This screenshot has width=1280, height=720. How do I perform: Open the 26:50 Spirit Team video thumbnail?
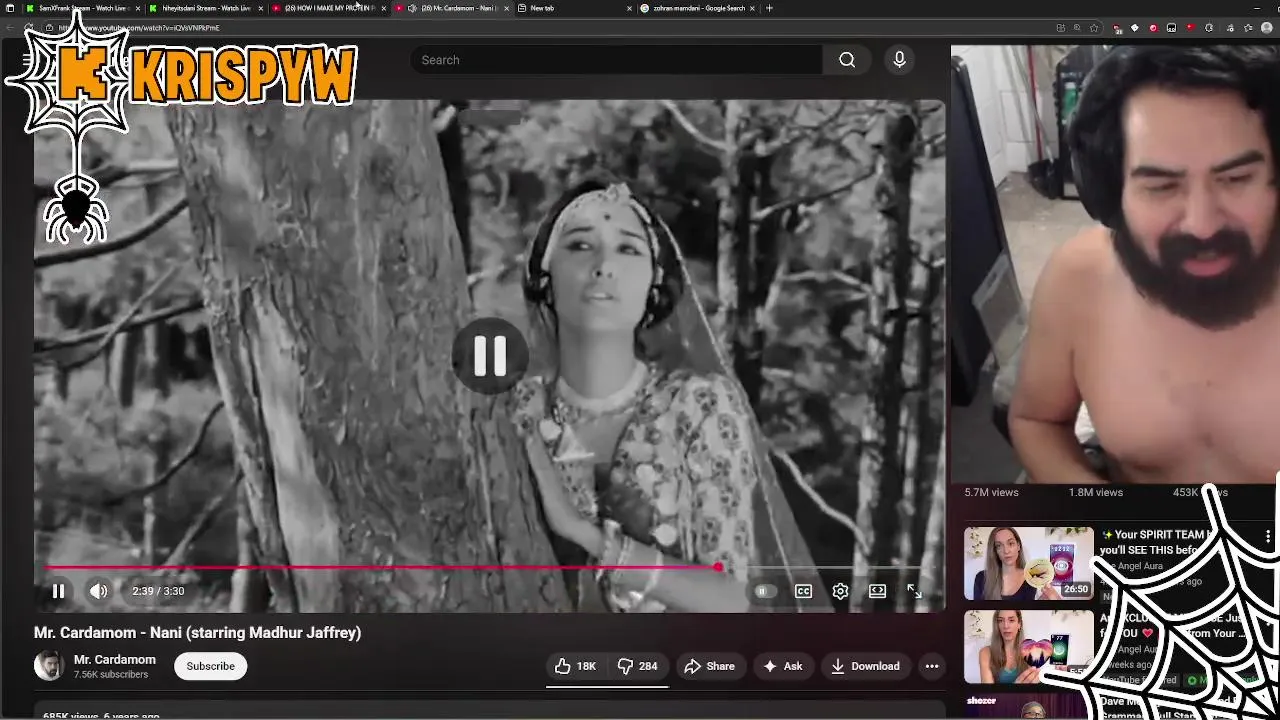click(x=1028, y=564)
